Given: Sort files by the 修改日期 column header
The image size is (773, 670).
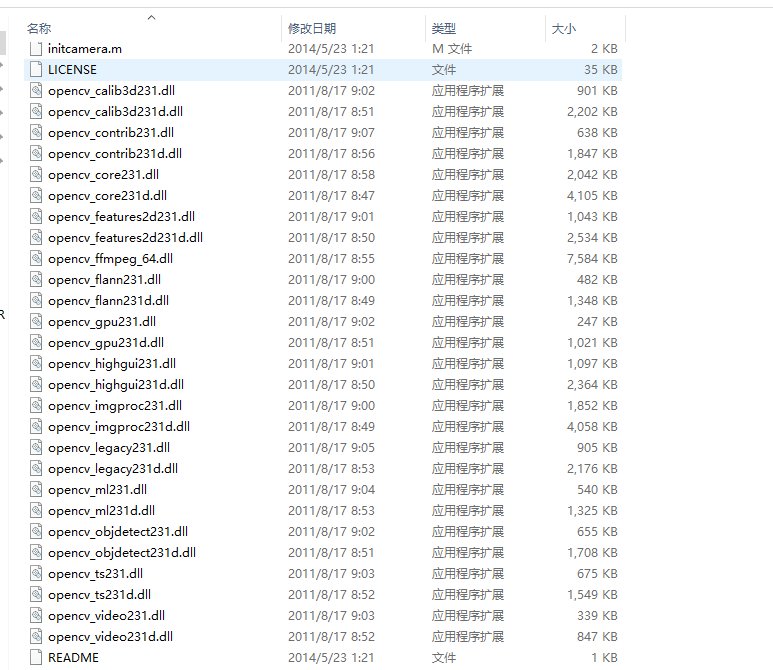Looking at the screenshot, I should click(x=312, y=29).
